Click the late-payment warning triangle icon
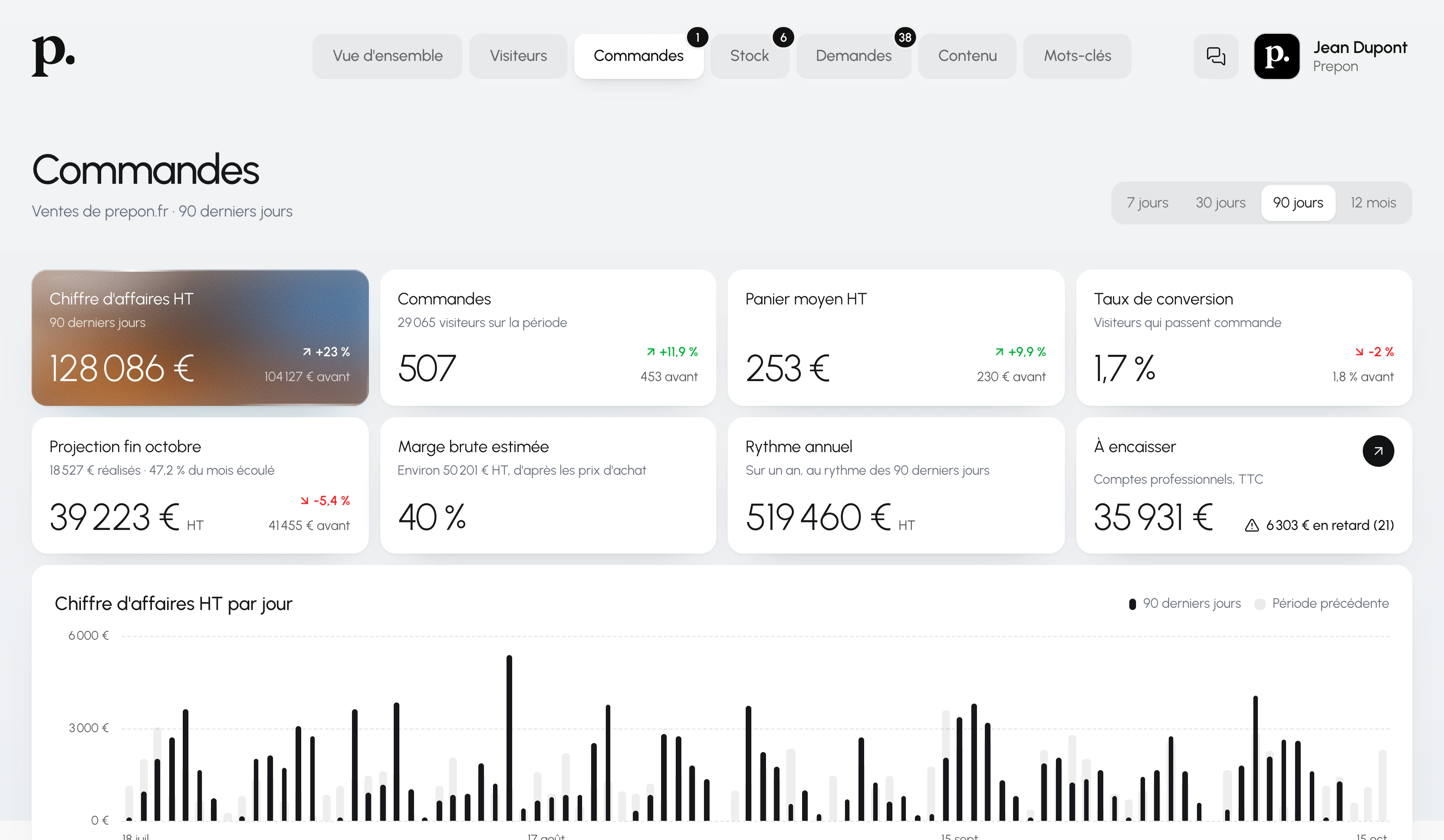 point(1252,525)
